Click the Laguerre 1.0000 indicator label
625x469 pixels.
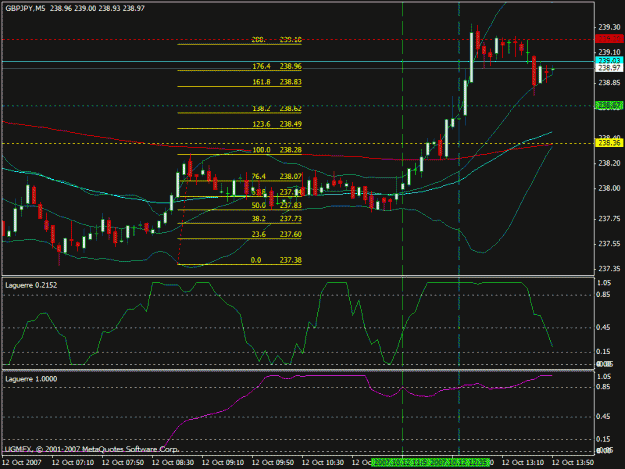31,379
